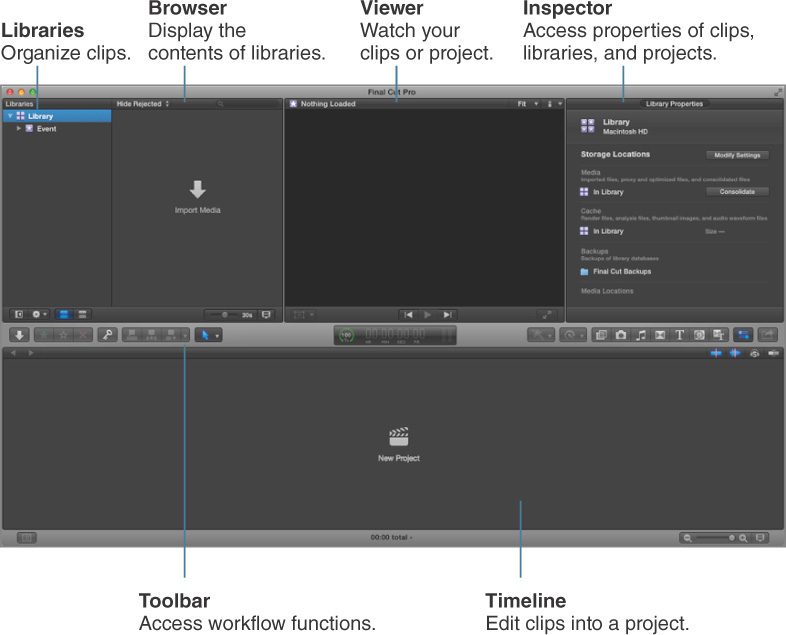Open the keyword editor key icon
The image size is (786, 635).
click(x=107, y=335)
